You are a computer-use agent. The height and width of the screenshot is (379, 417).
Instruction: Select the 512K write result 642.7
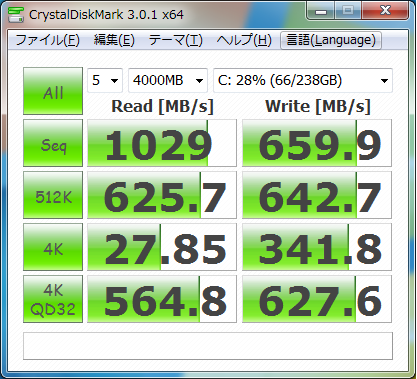point(317,195)
